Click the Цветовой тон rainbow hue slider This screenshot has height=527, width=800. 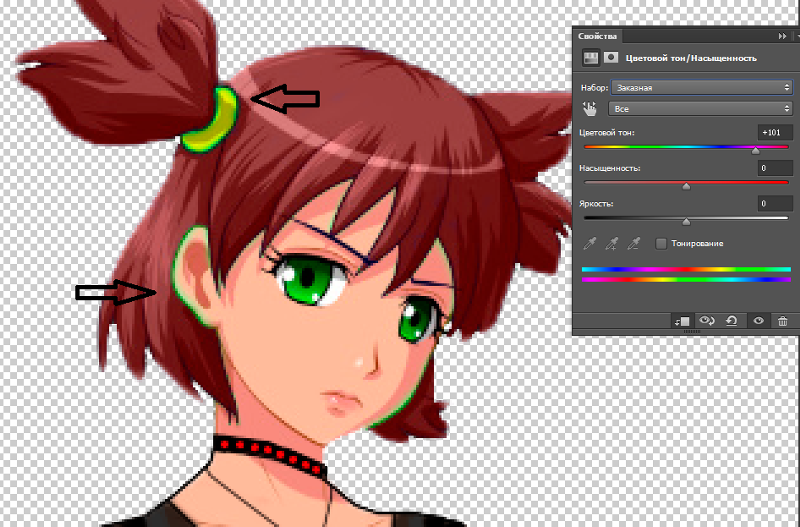click(x=686, y=147)
